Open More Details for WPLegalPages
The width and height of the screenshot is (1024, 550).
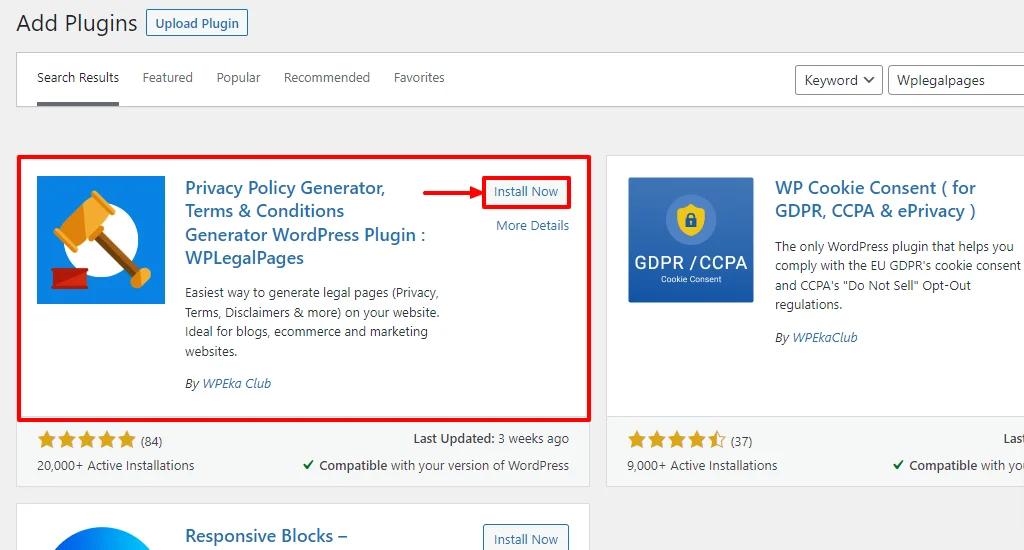pos(532,225)
